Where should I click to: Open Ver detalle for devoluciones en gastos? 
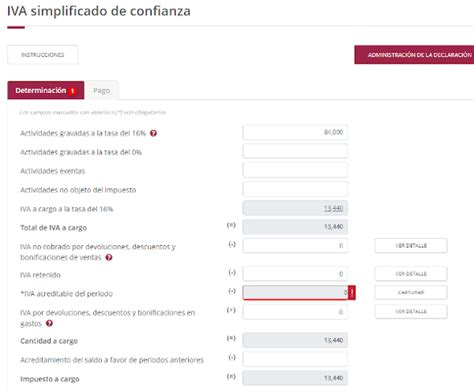point(411,311)
